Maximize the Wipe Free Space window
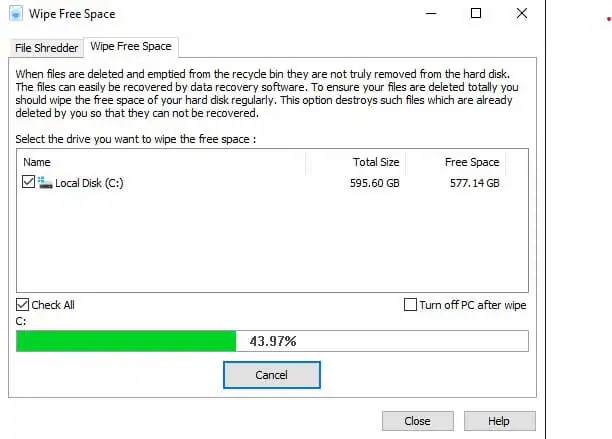 tap(476, 14)
